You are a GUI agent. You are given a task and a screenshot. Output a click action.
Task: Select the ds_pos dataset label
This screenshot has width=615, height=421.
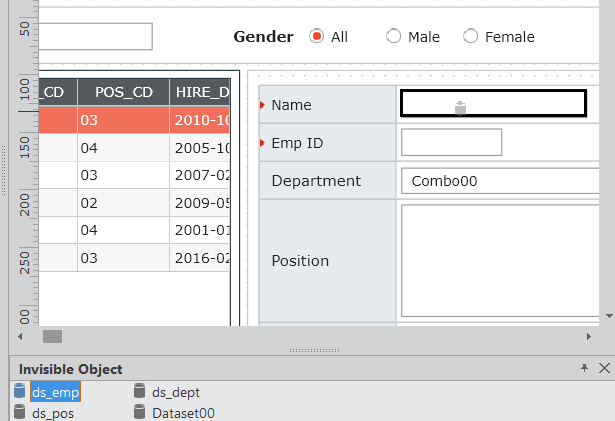pyautogui.click(x=53, y=413)
